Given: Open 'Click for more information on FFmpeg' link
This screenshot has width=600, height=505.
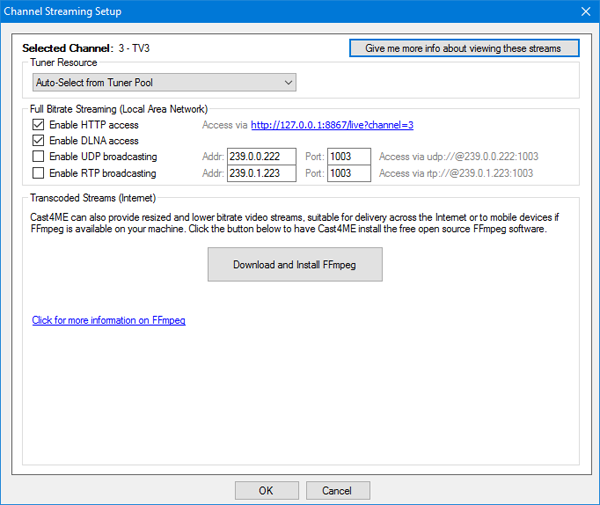Looking at the screenshot, I should click(x=109, y=320).
